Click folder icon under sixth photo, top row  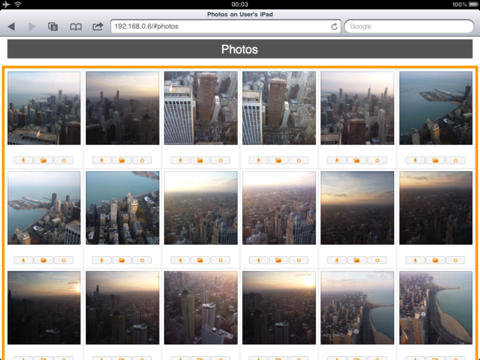coord(435,160)
